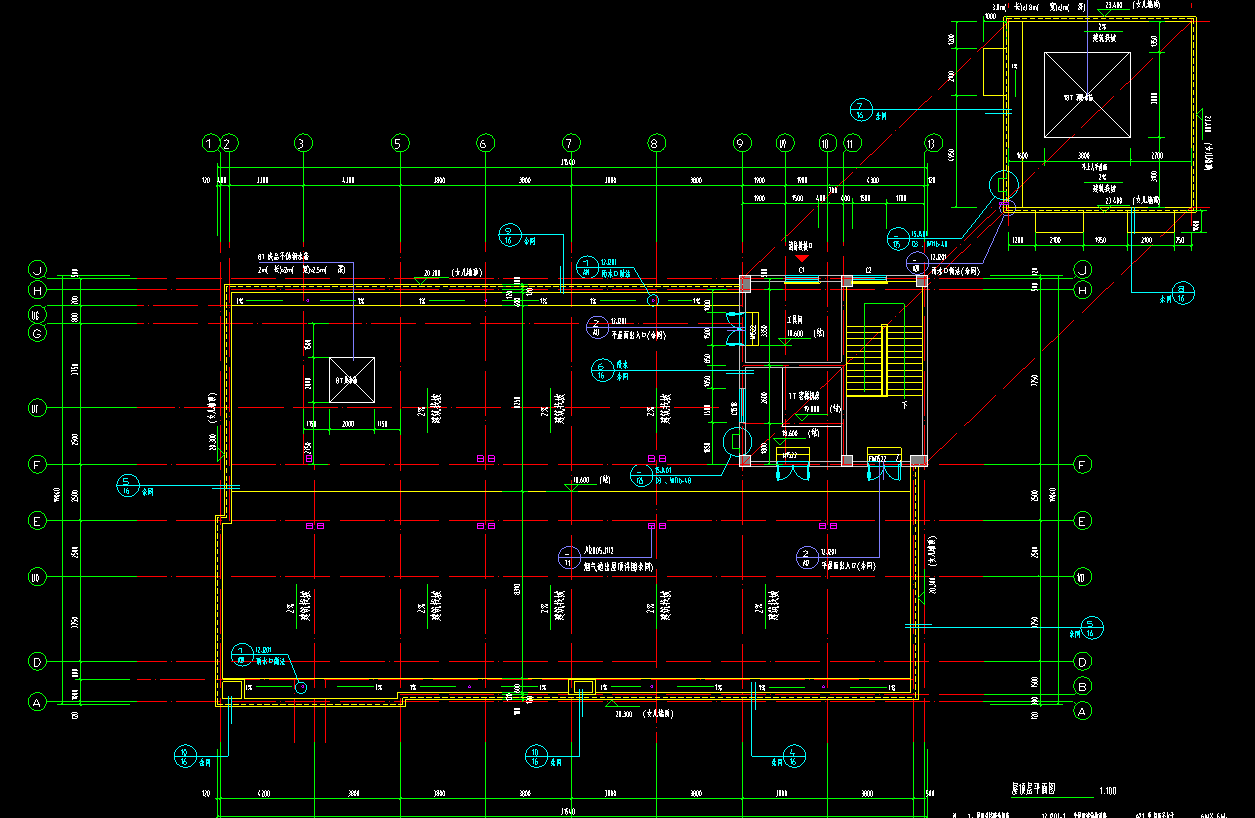Image resolution: width=1255 pixels, height=818 pixels.
Task: Click the large cyan detail circle beside stairwell
Action: pyautogui.click(x=739, y=439)
